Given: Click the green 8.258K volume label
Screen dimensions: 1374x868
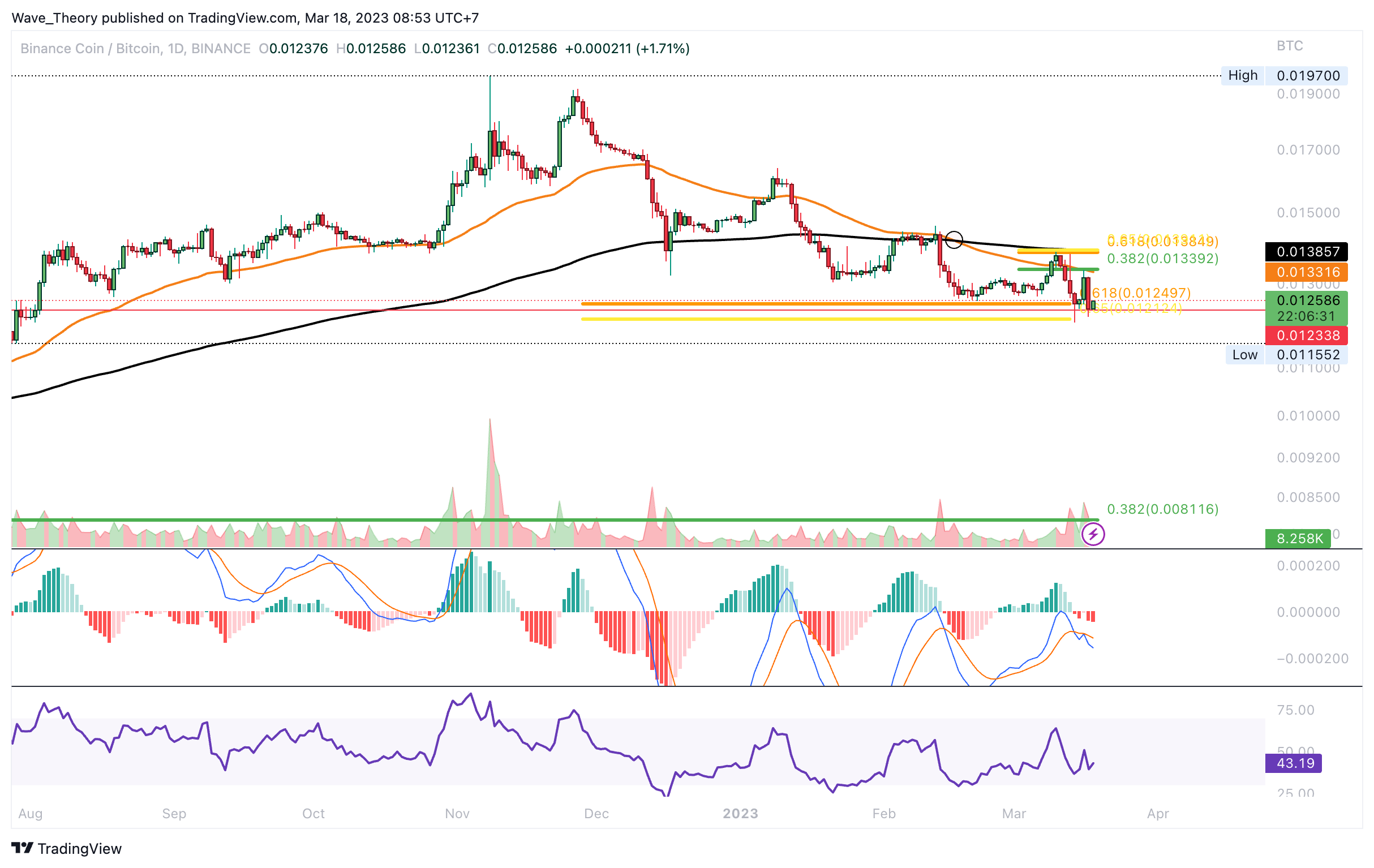Looking at the screenshot, I should (x=1298, y=538).
